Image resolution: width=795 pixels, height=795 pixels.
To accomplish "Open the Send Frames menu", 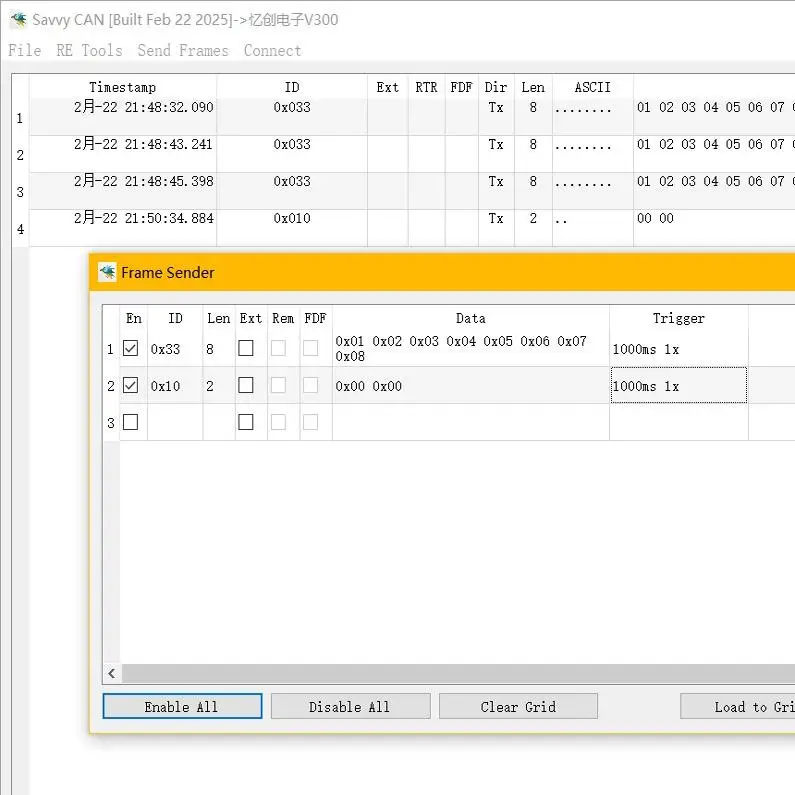I will pos(183,50).
